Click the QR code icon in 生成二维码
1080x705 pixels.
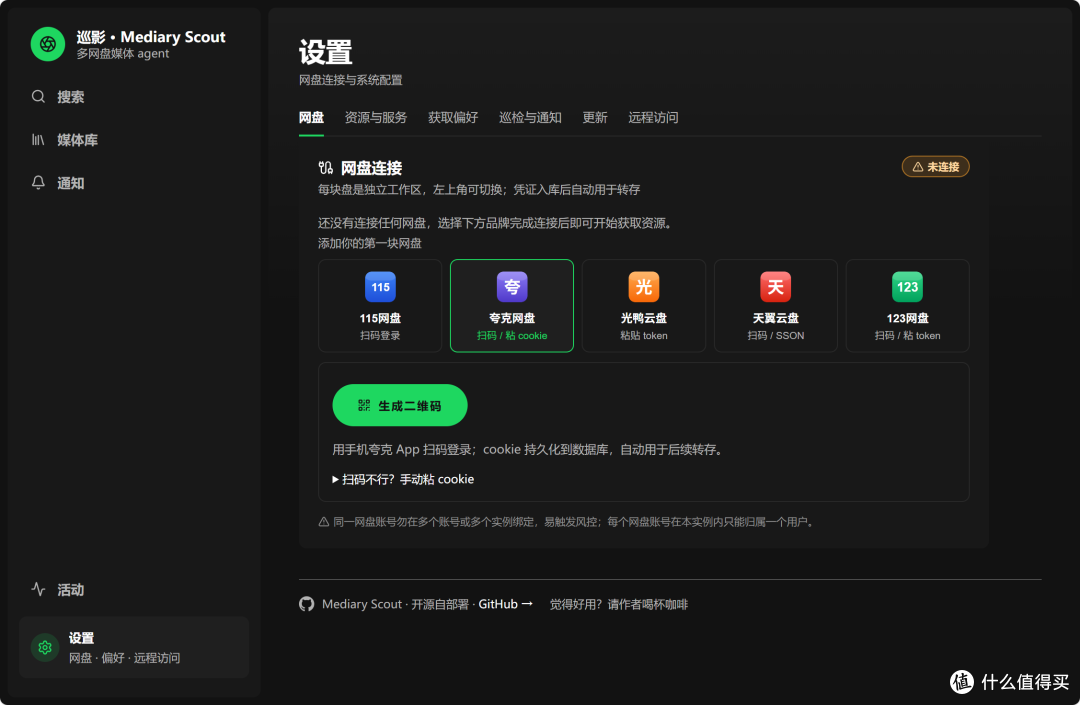364,406
